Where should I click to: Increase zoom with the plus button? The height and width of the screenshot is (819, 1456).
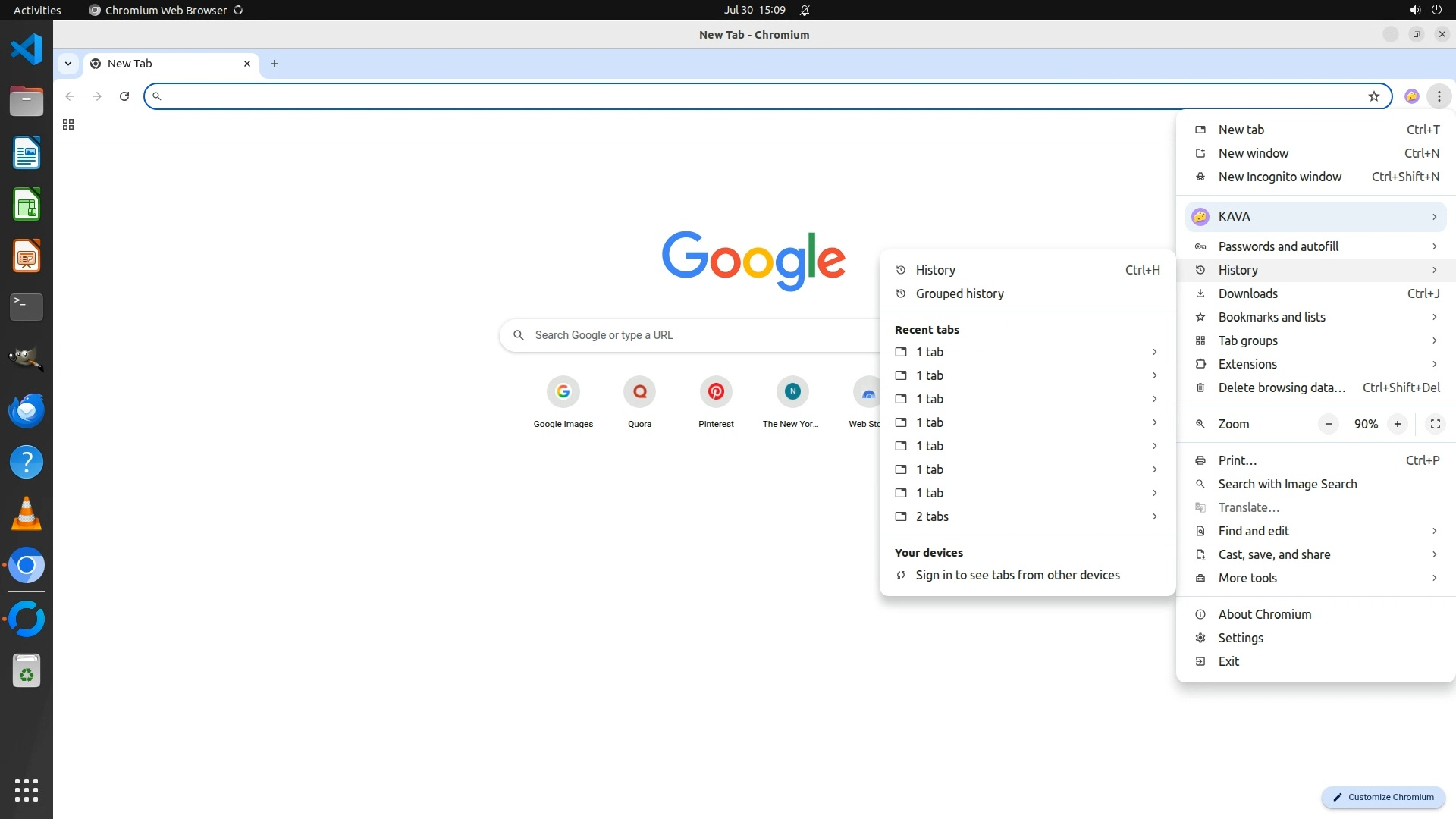pos(1397,424)
